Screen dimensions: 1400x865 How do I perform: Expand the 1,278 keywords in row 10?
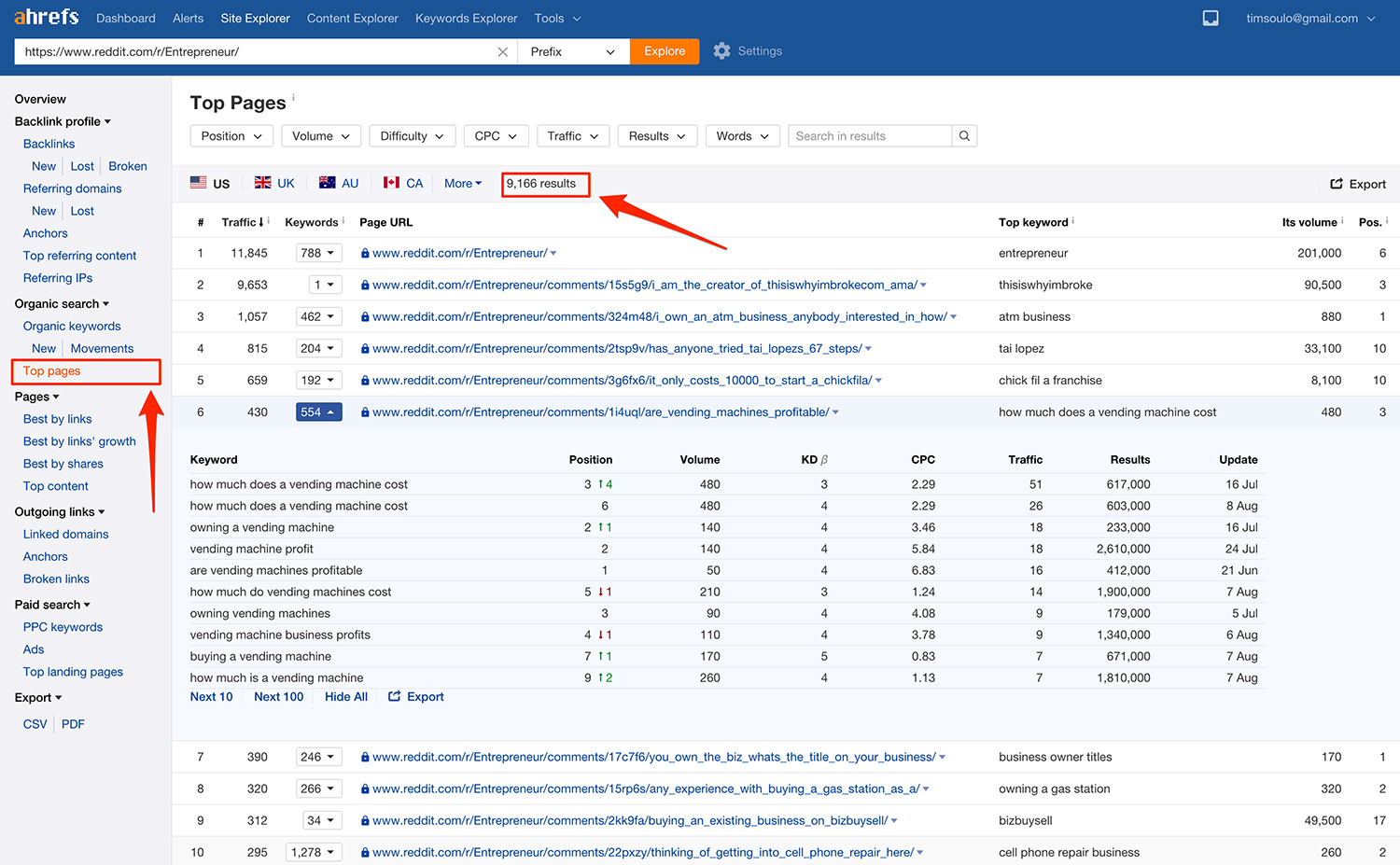(315, 852)
